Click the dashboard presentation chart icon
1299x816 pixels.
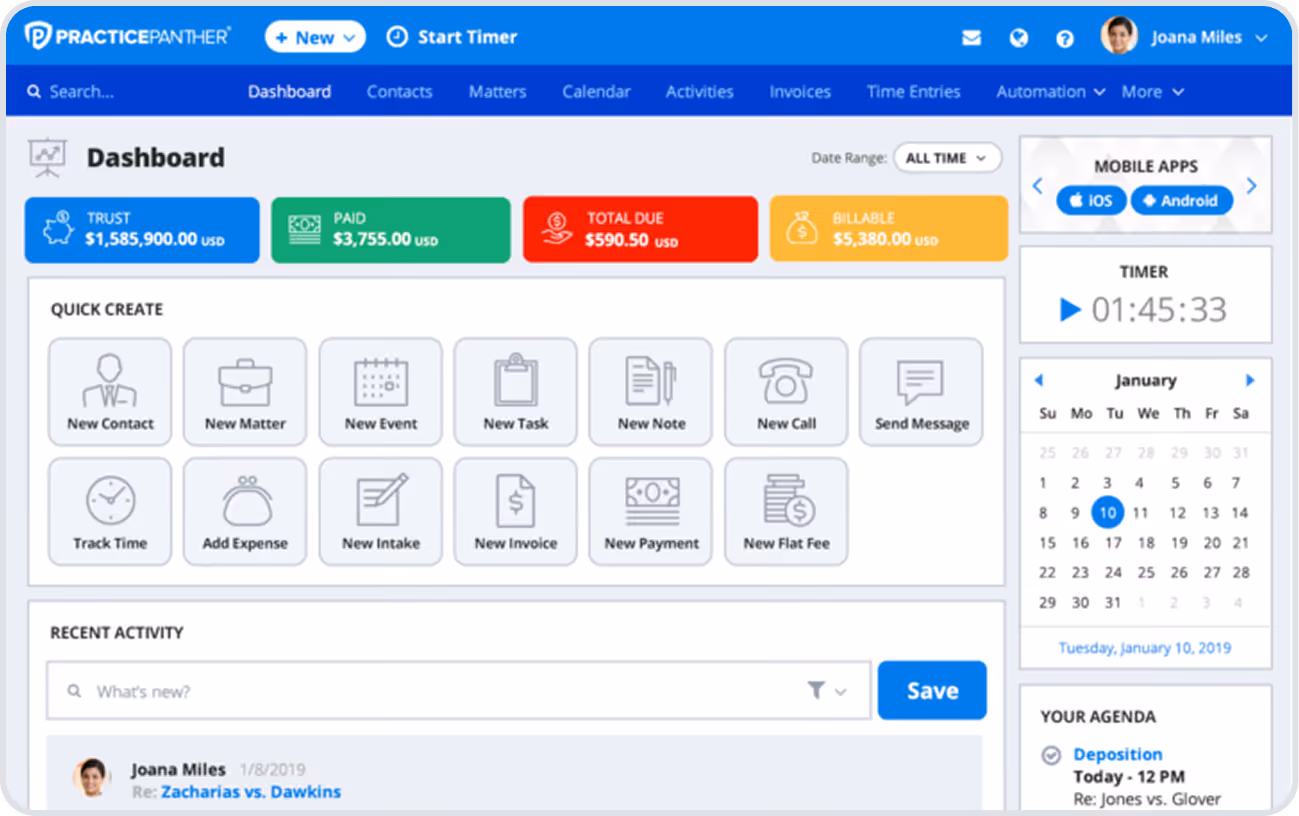click(46, 158)
